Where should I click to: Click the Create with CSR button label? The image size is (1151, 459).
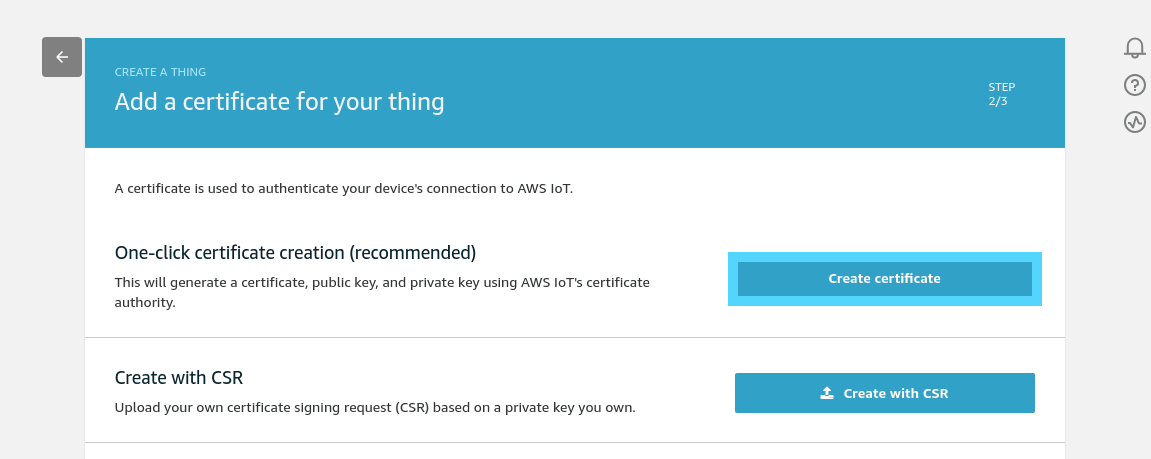895,393
